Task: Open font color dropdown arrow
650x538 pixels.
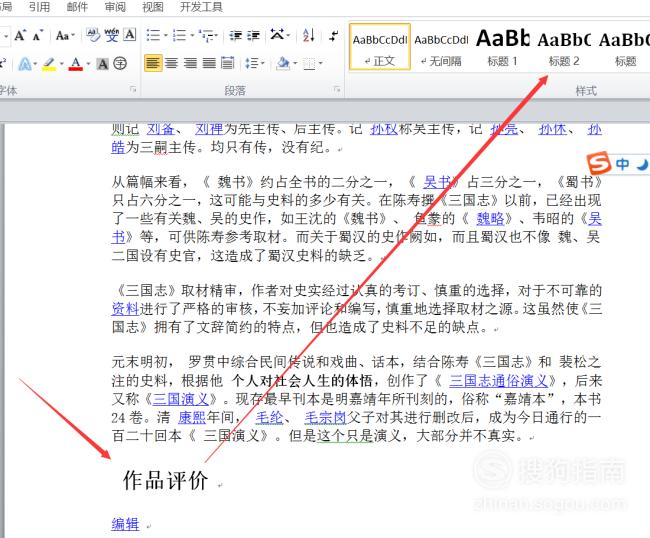Action: click(88, 64)
